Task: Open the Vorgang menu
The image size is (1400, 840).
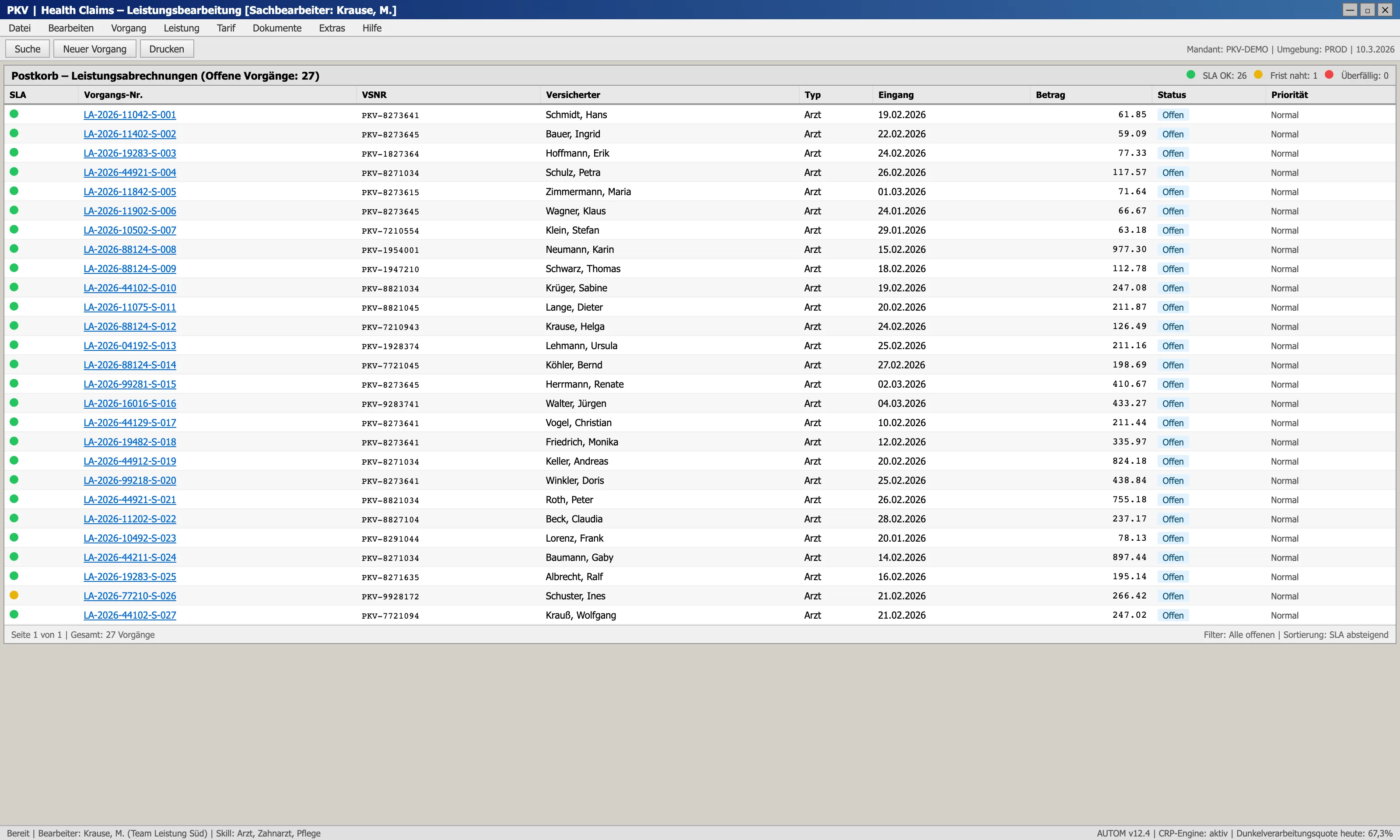Action: [129, 28]
